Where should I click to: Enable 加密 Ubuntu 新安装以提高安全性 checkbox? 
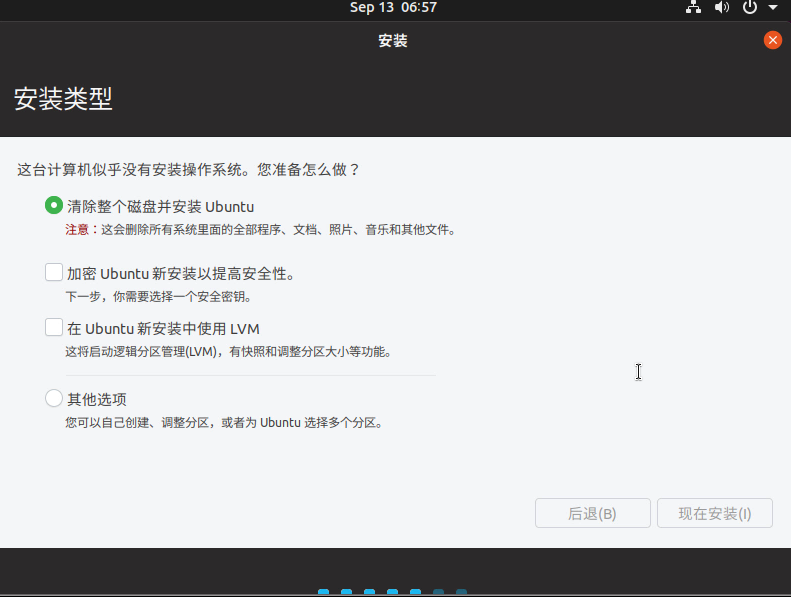[x=53, y=273]
